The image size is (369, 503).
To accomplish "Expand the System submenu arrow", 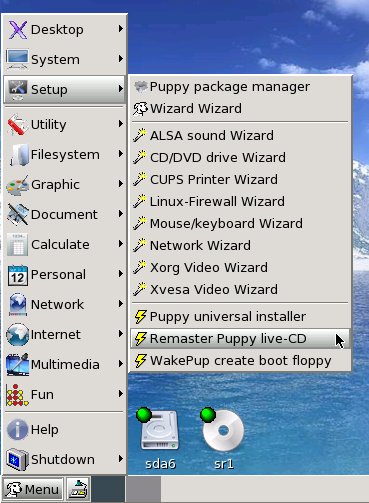I will click(121, 59).
